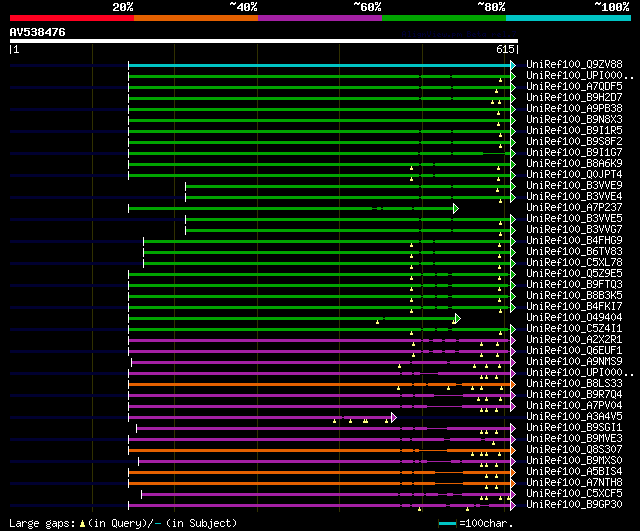
Task: Select the UniRef100_B9SGI1 label
Action: [574, 428]
